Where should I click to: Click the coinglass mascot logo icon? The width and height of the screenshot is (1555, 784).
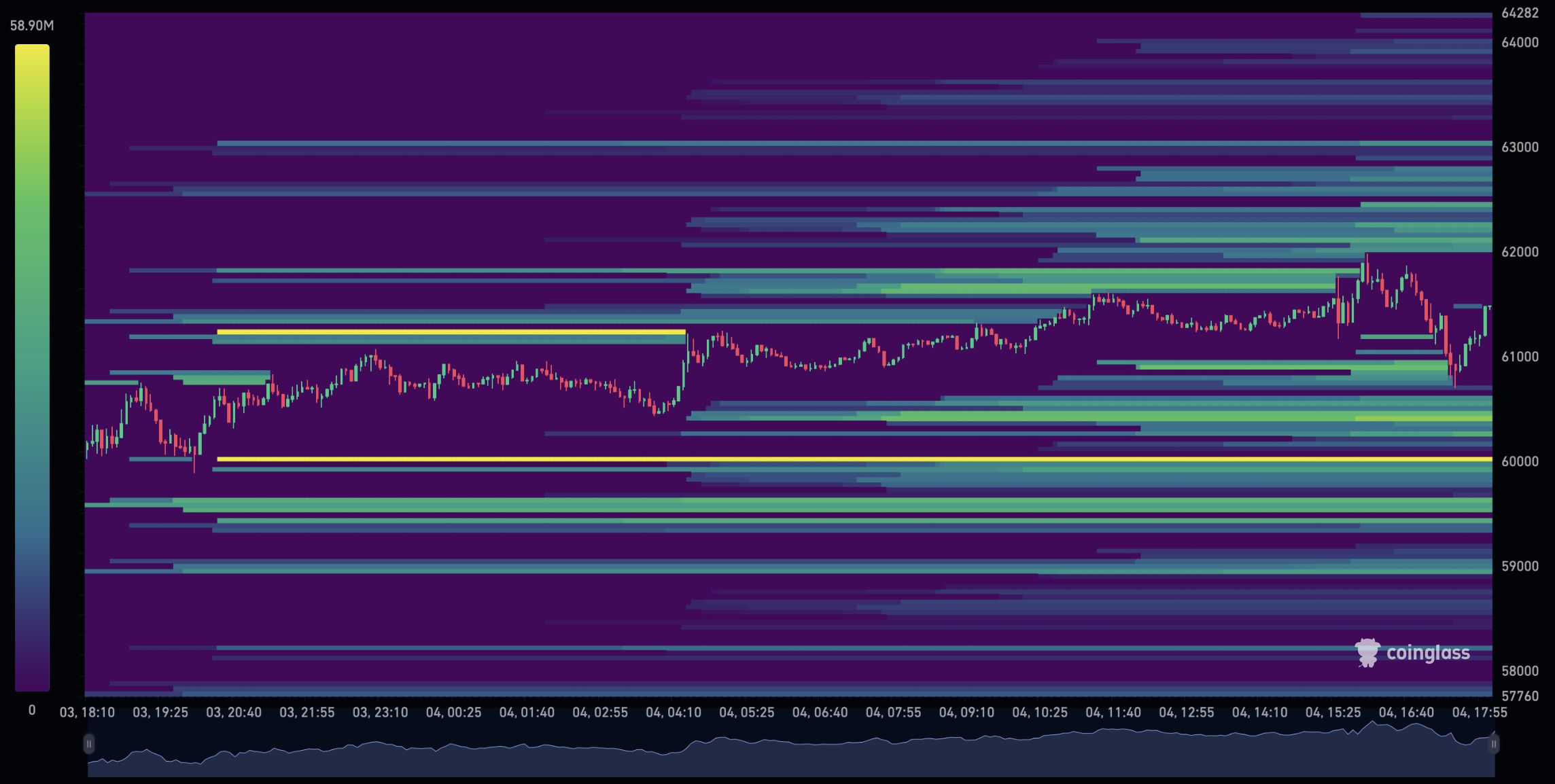click(1367, 653)
